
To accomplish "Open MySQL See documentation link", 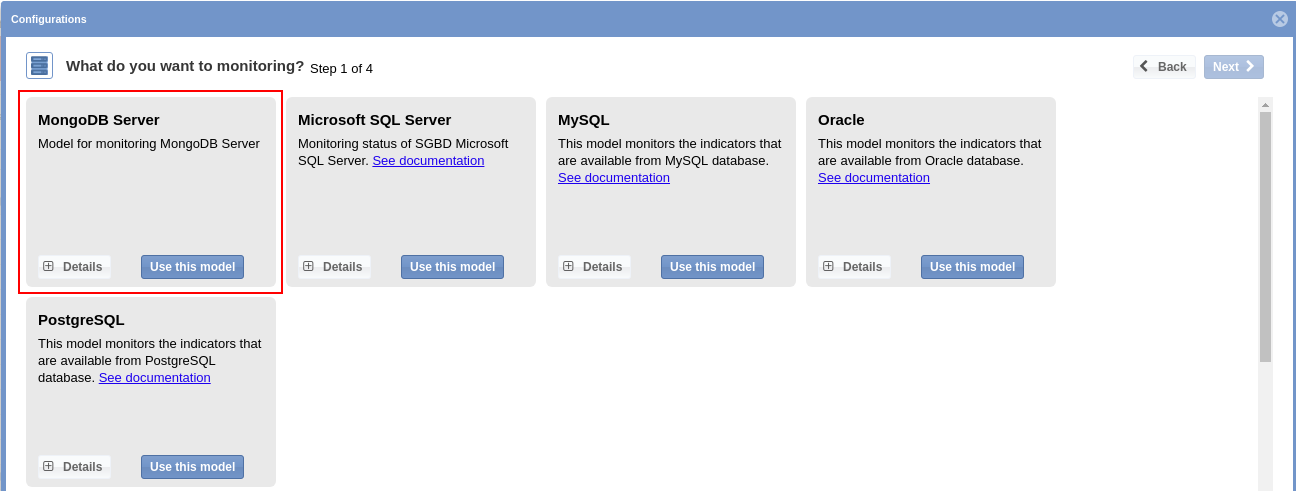I will (x=614, y=178).
